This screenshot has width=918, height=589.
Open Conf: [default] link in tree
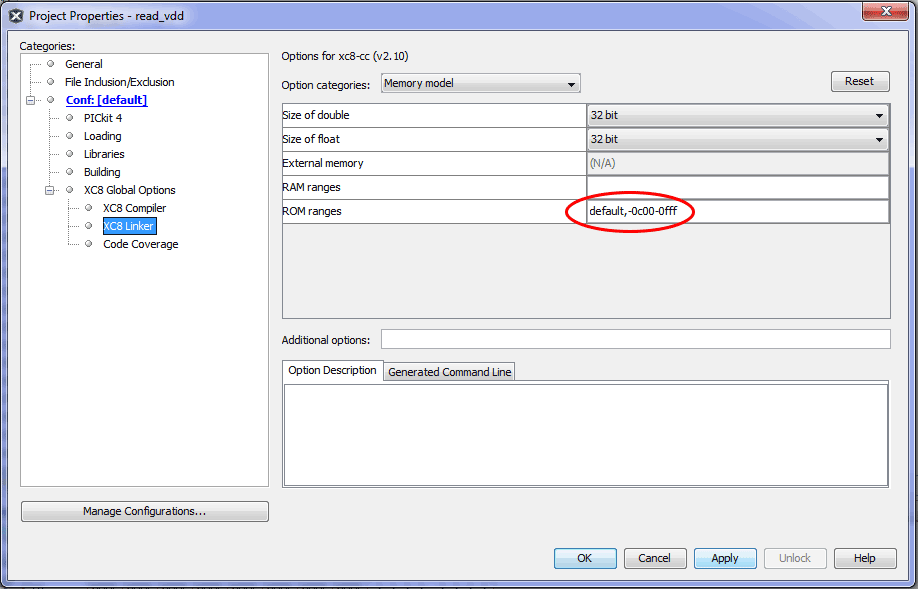(106, 100)
